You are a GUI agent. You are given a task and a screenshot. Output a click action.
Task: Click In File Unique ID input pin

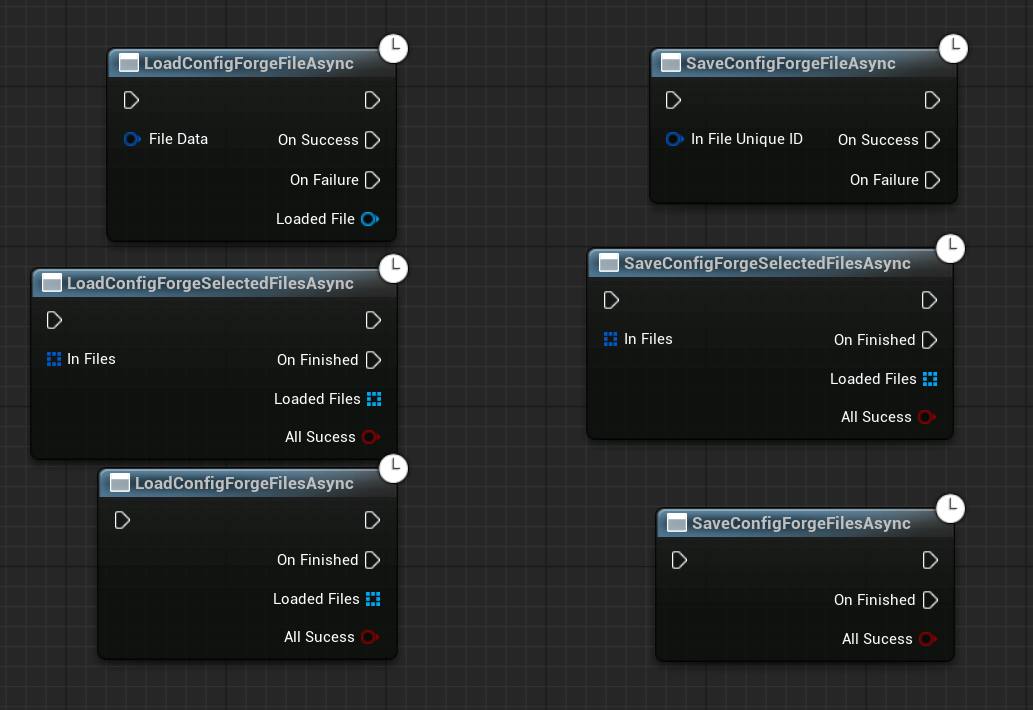[x=674, y=139]
